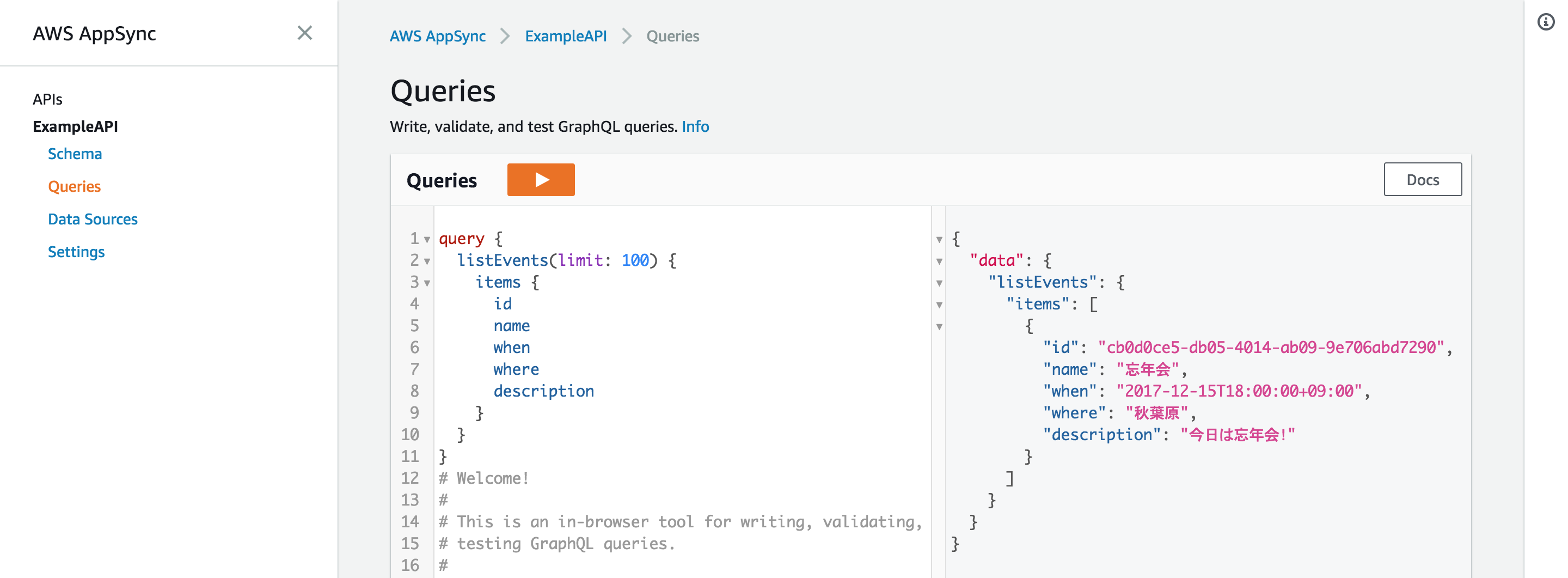The image size is (1568, 578).
Task: Collapse the items selection on line 3
Action: point(428,284)
